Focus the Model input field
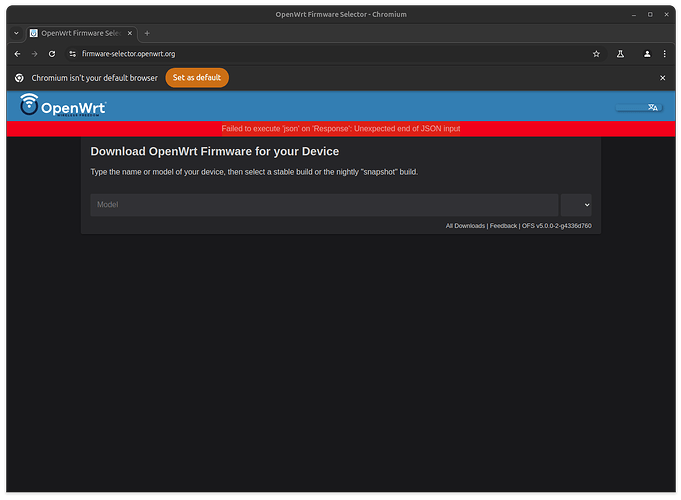 pos(324,205)
